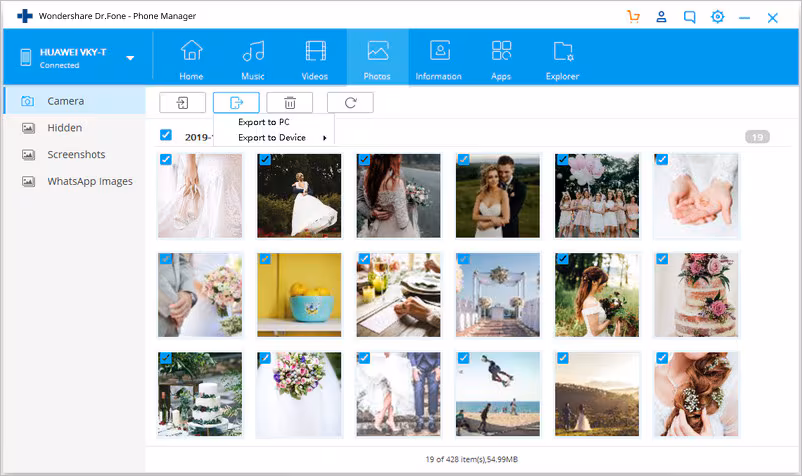
Task: Expand the Export to Device submenu arrow
Action: (325, 138)
